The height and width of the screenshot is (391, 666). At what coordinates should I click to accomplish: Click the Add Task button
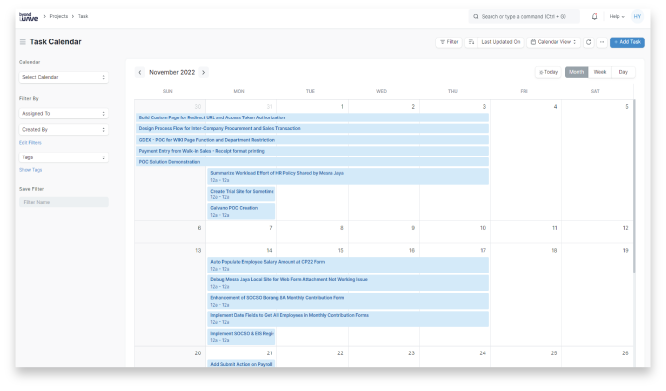627,42
